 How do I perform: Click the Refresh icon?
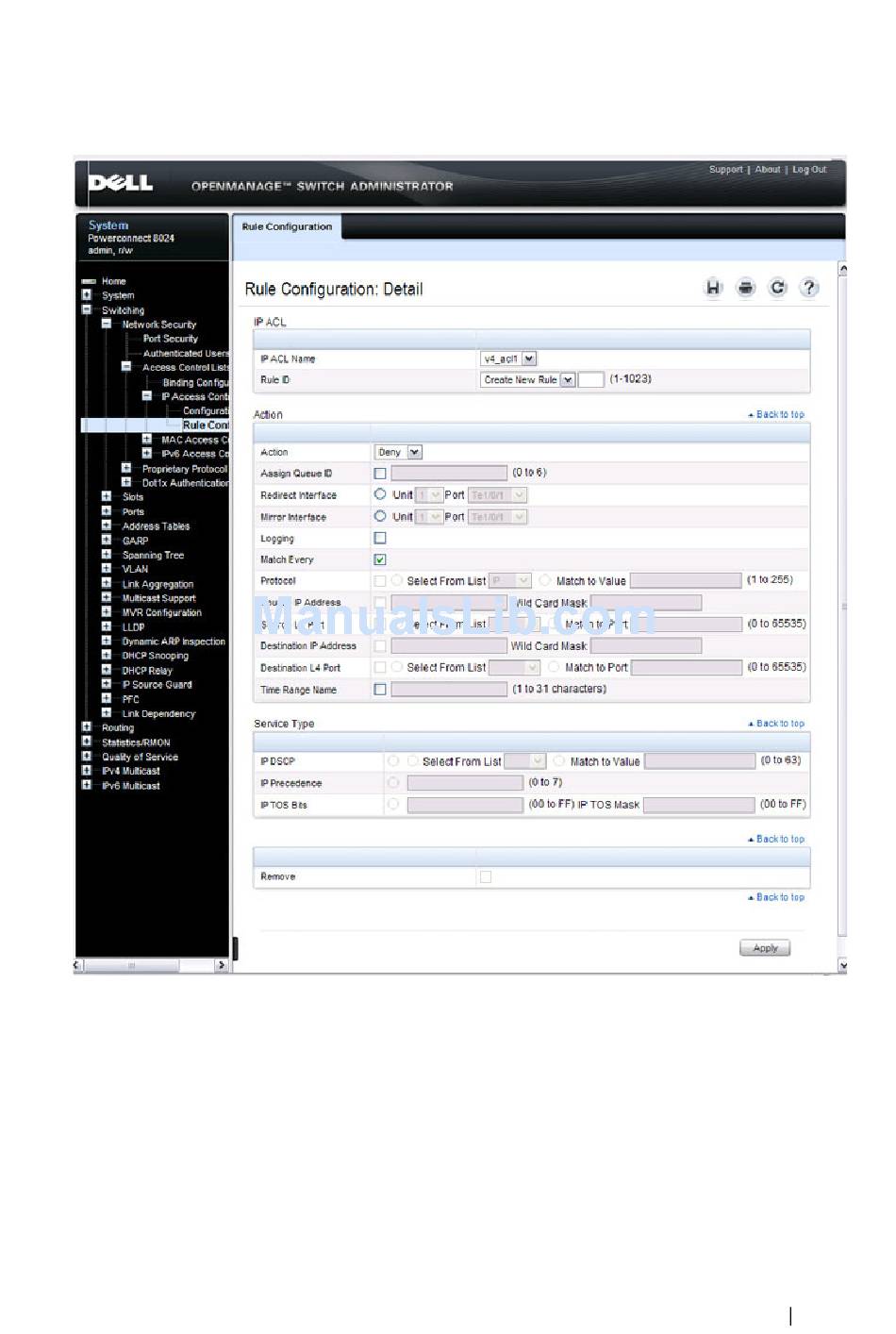point(777,289)
